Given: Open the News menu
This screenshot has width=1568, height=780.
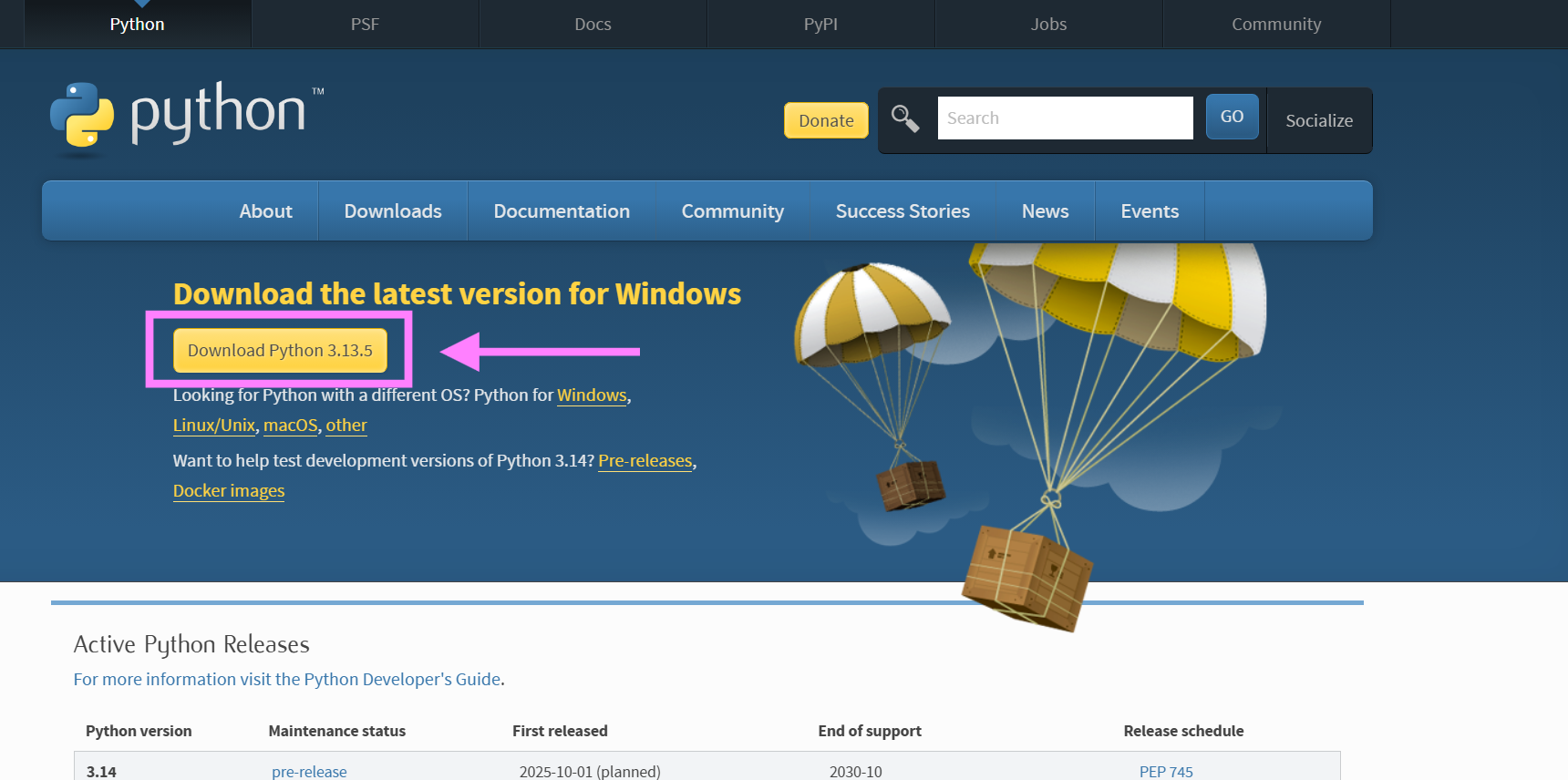Looking at the screenshot, I should pyautogui.click(x=1045, y=210).
